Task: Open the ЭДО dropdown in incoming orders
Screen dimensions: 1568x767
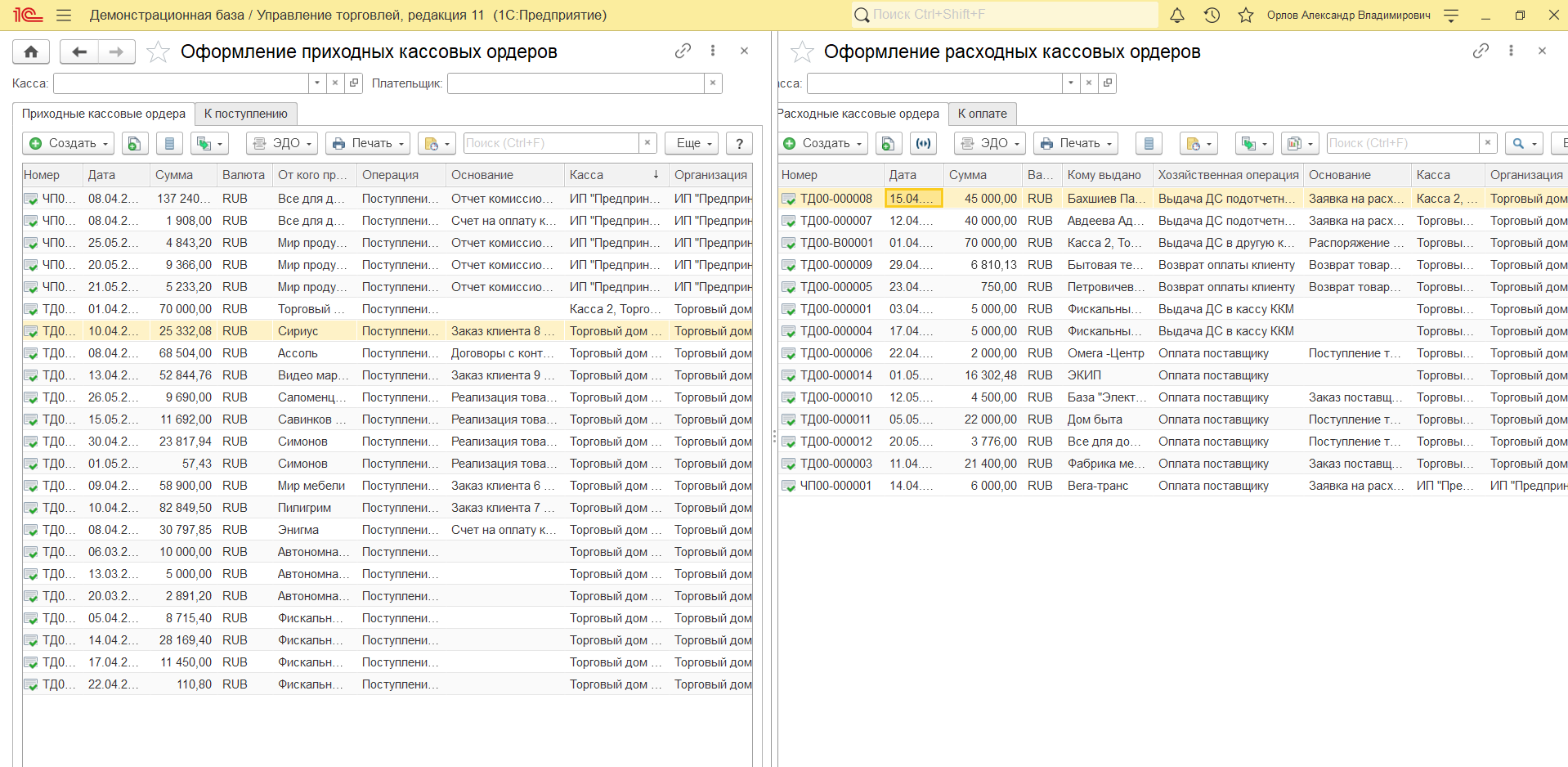Action: coord(282,143)
